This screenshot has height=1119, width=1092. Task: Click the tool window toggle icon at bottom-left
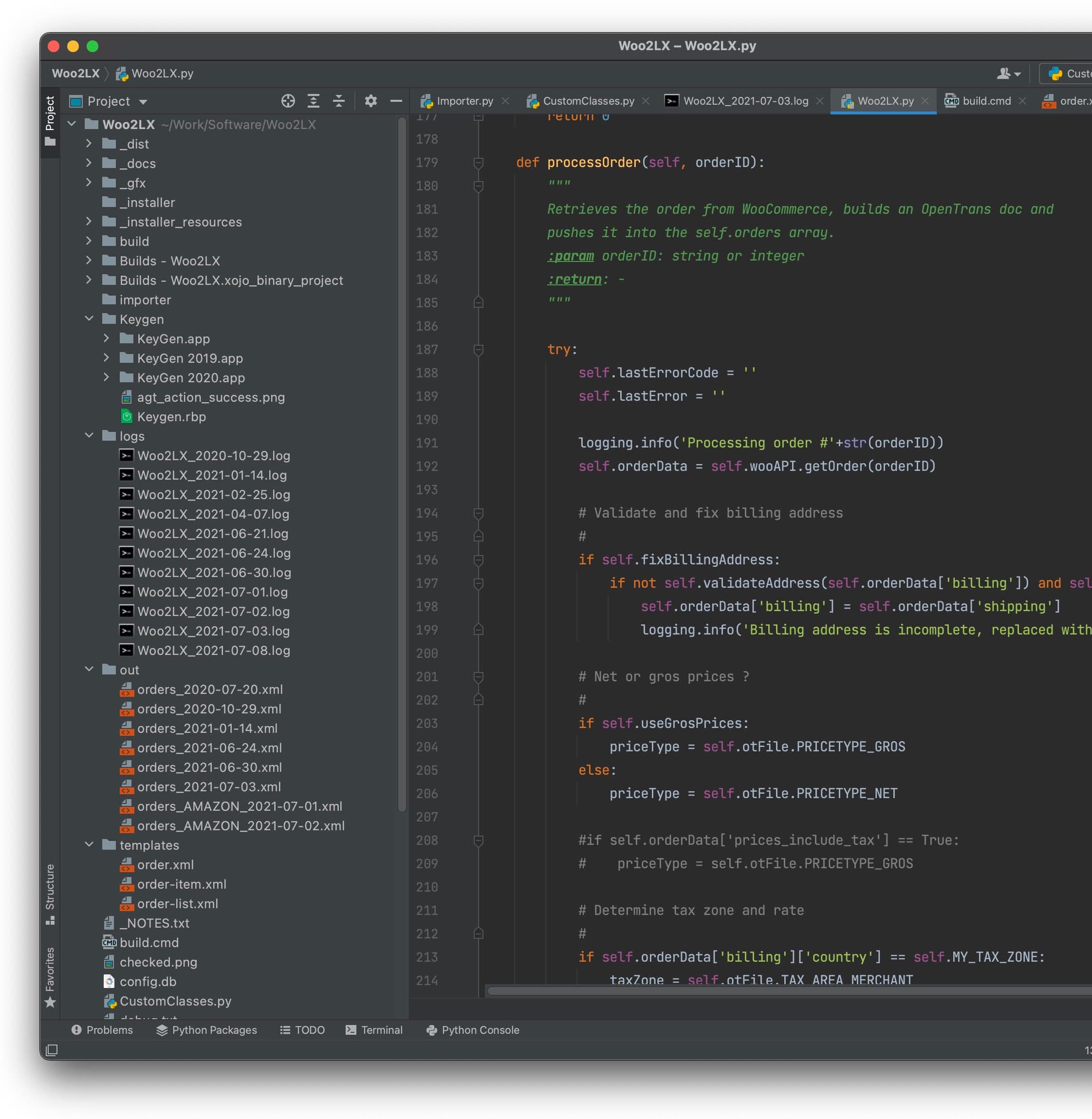click(x=52, y=1049)
